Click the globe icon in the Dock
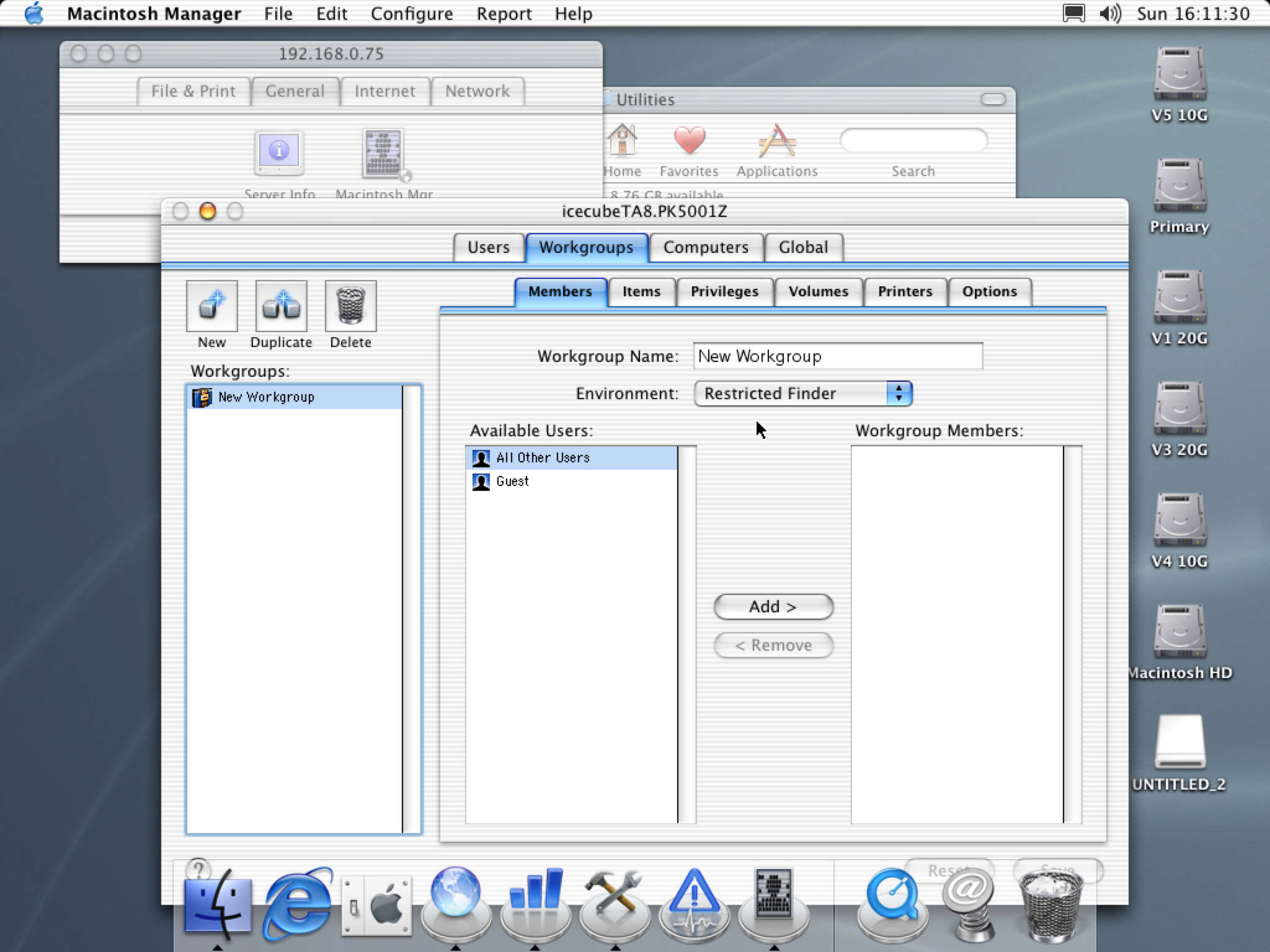Viewport: 1270px width, 952px height. [x=456, y=904]
